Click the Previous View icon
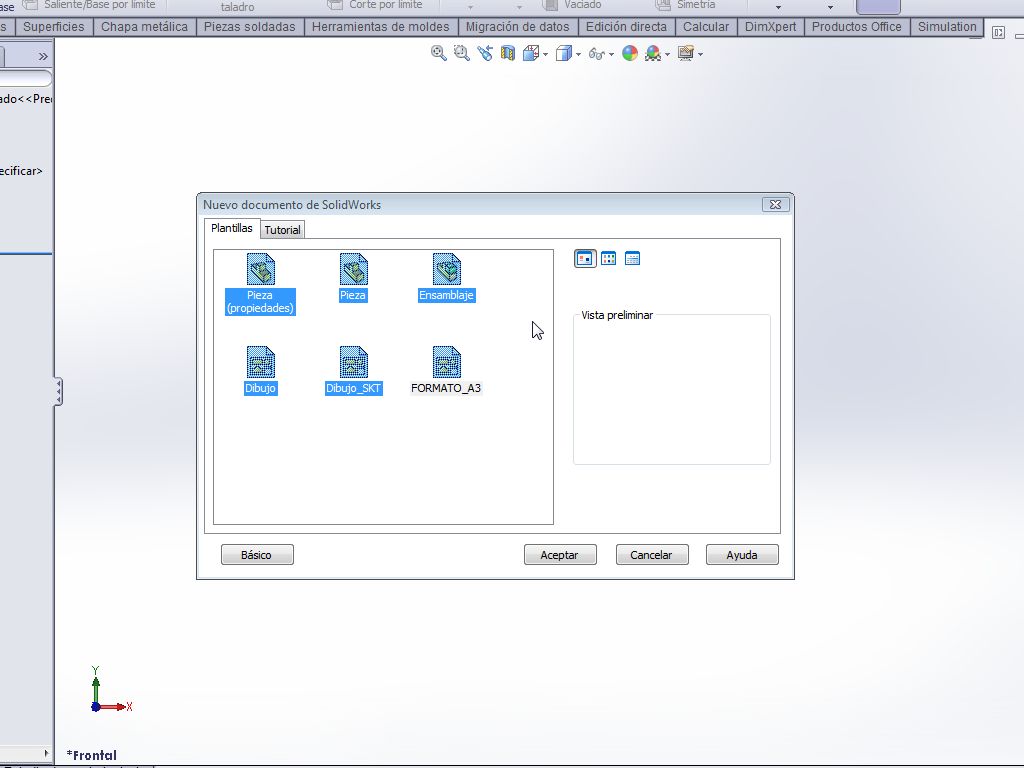Image resolution: width=1024 pixels, height=768 pixels. point(485,54)
